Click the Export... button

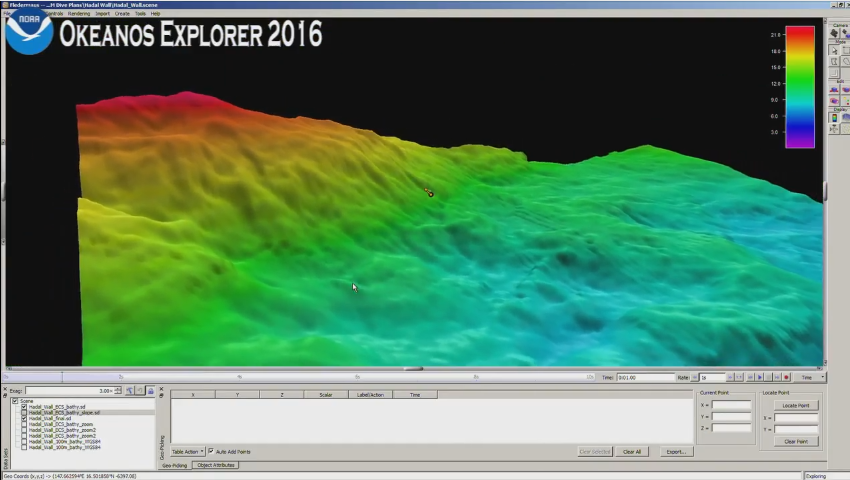[x=676, y=451]
